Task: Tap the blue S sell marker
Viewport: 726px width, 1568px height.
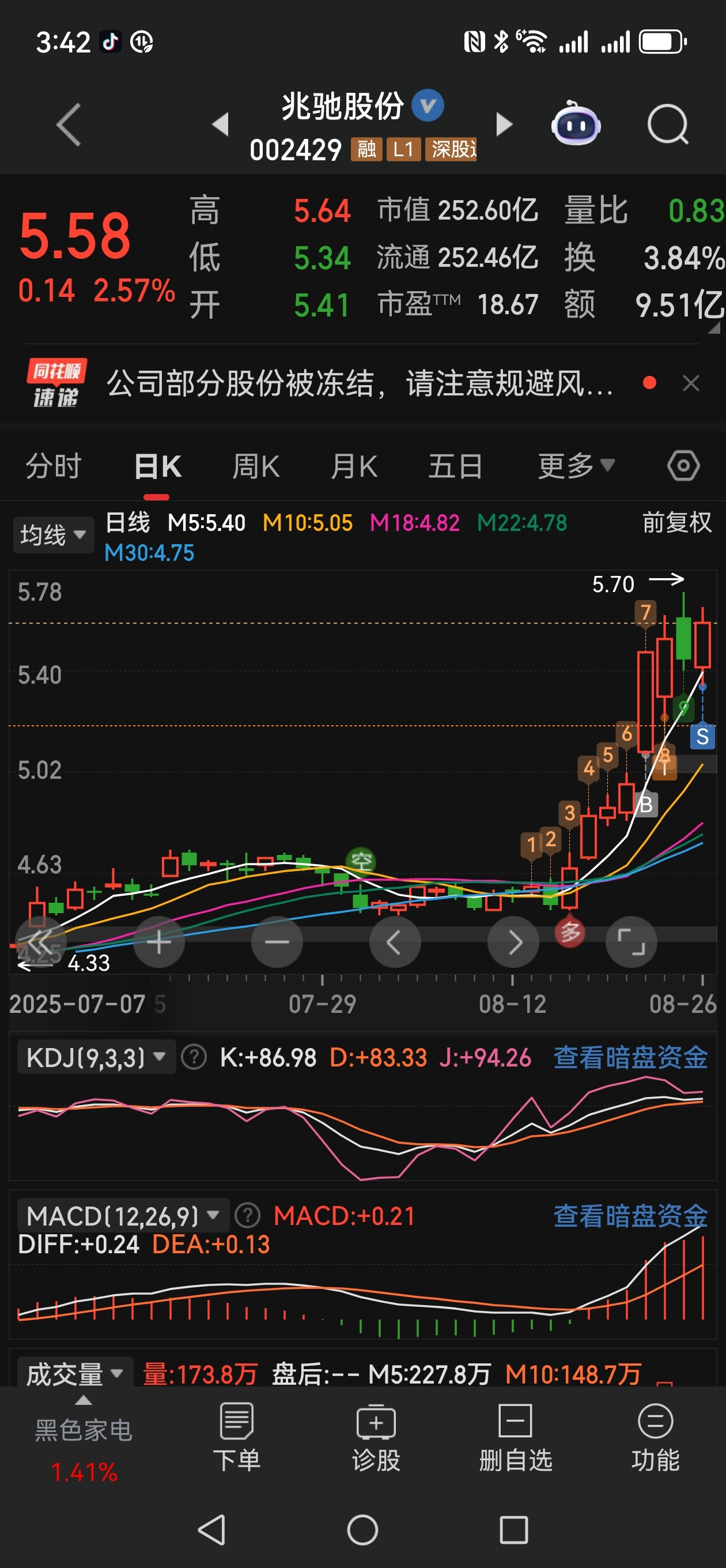Action: (702, 737)
